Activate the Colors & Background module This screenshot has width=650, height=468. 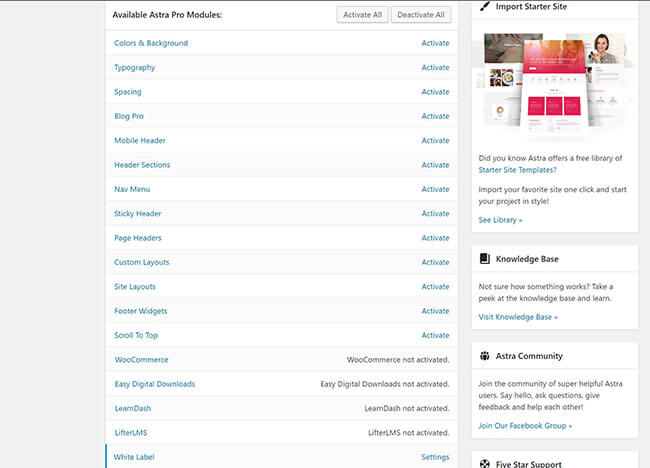point(435,43)
